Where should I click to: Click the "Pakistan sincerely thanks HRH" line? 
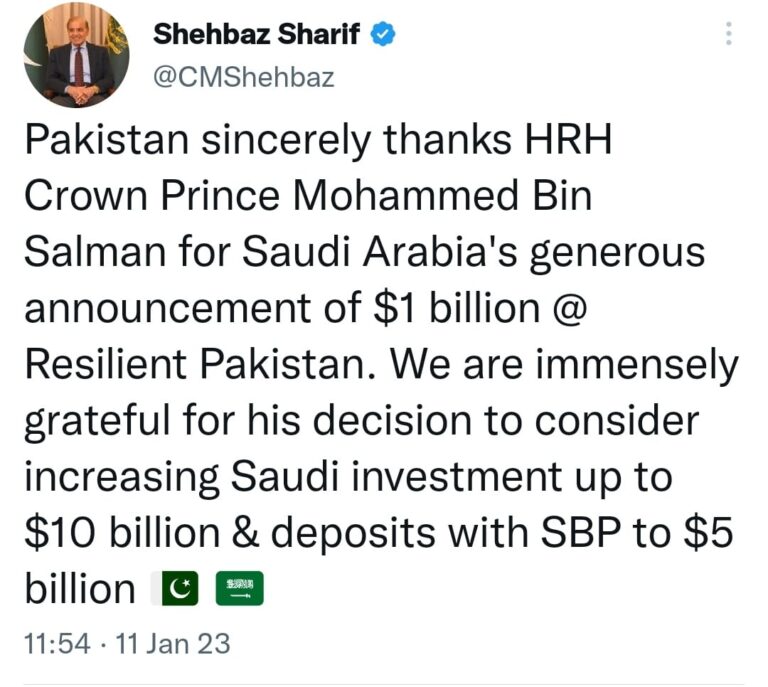tap(318, 141)
